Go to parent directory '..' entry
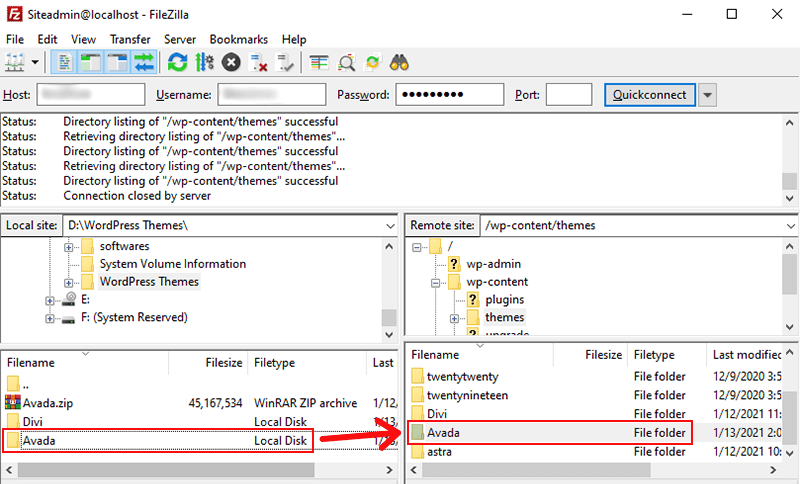 click(26, 384)
